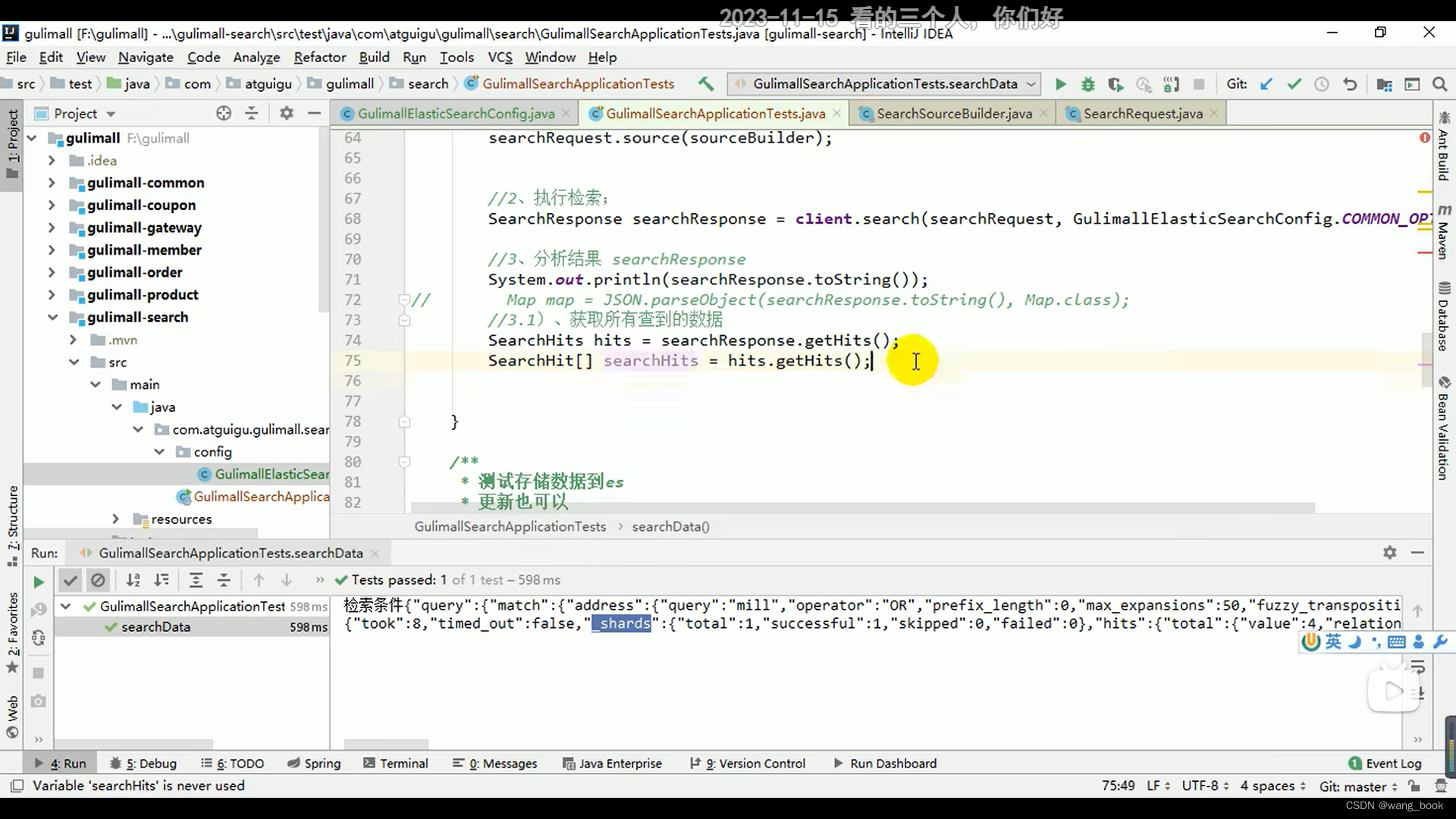Sort test results alphabetically
The width and height of the screenshot is (1456, 819).
pos(133,580)
